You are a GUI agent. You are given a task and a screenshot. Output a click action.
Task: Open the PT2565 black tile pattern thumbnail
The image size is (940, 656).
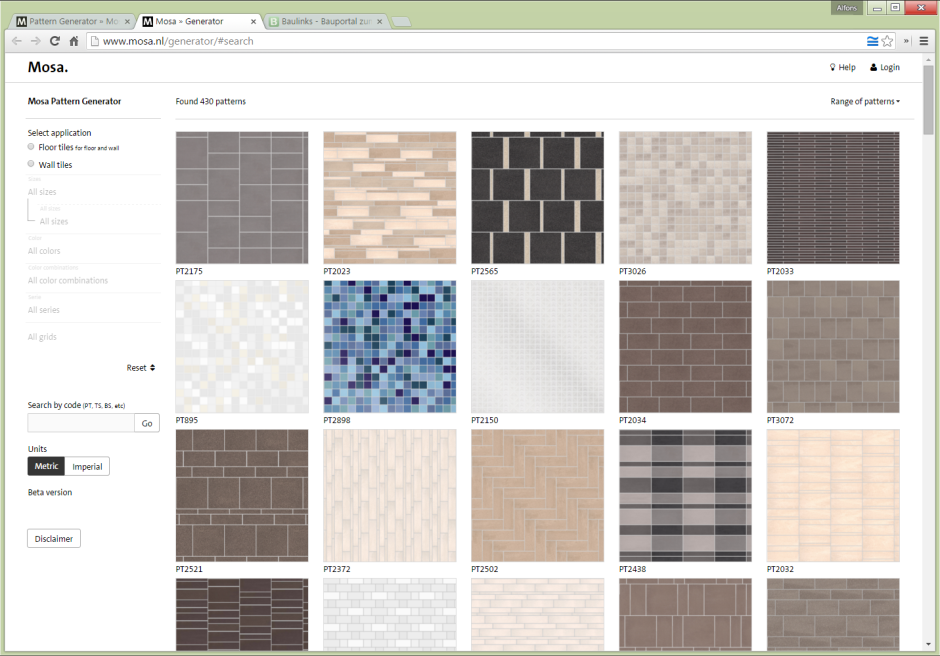click(537, 197)
